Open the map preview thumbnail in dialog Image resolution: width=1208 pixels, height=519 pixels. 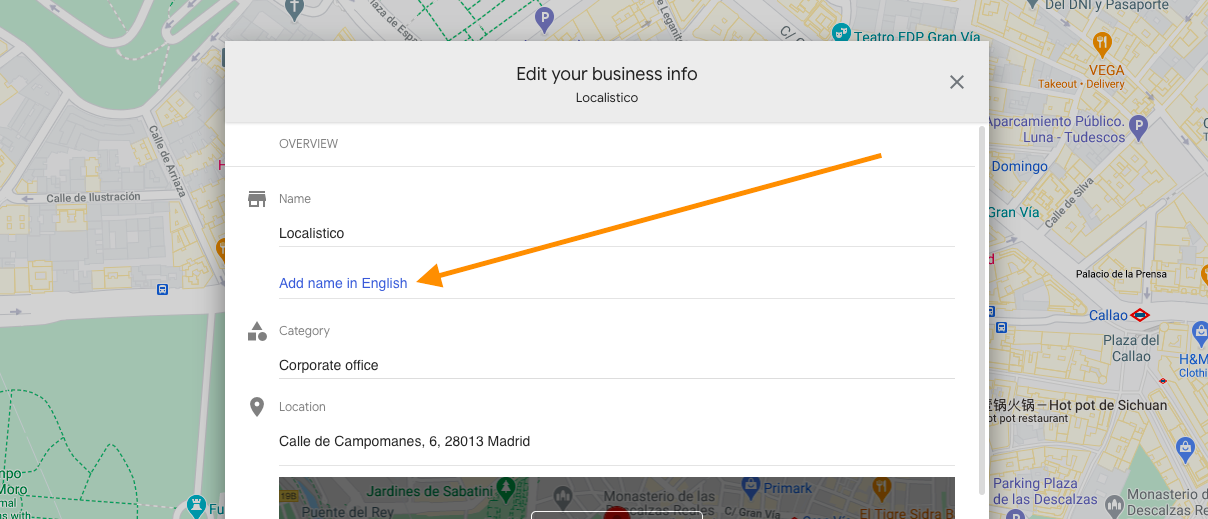click(616, 498)
